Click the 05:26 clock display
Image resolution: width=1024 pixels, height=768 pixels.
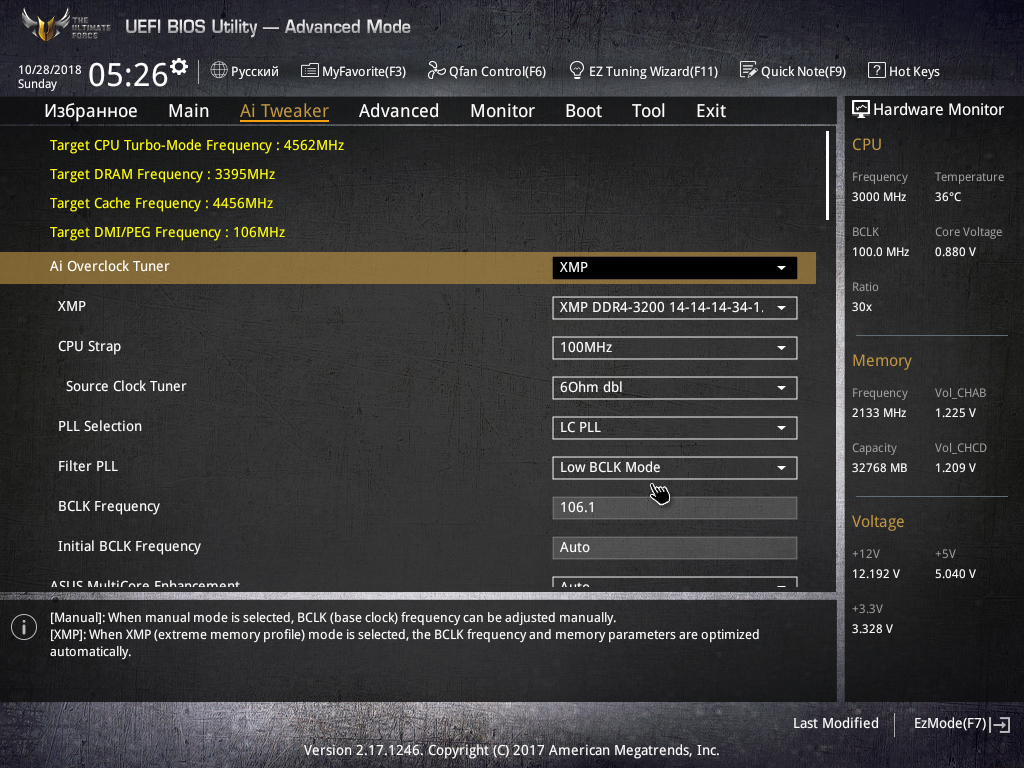click(129, 74)
